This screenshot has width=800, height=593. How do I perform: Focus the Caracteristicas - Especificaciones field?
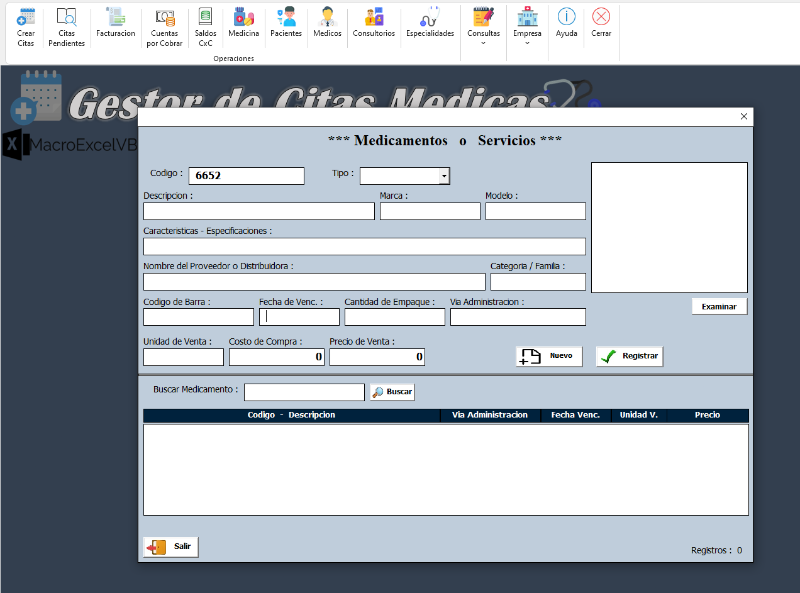point(364,246)
